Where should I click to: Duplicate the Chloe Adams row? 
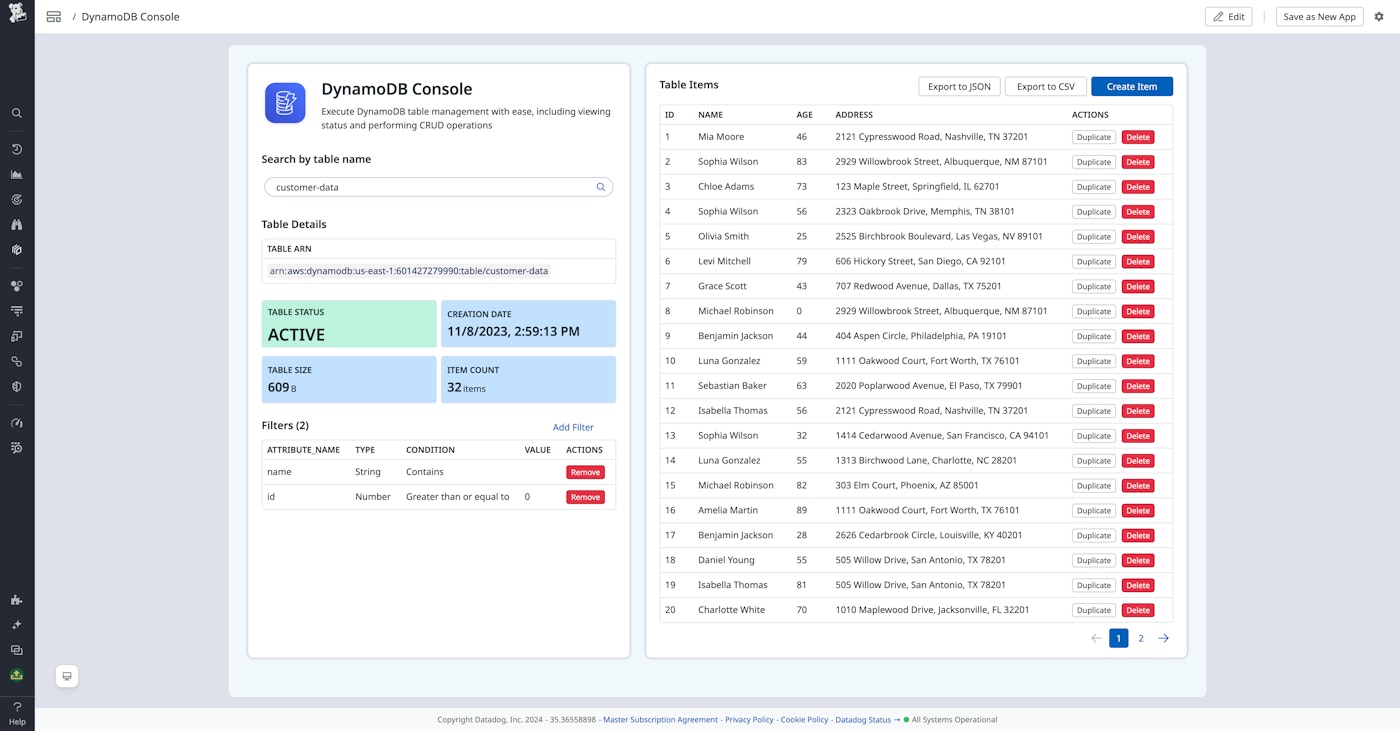pos(1093,187)
